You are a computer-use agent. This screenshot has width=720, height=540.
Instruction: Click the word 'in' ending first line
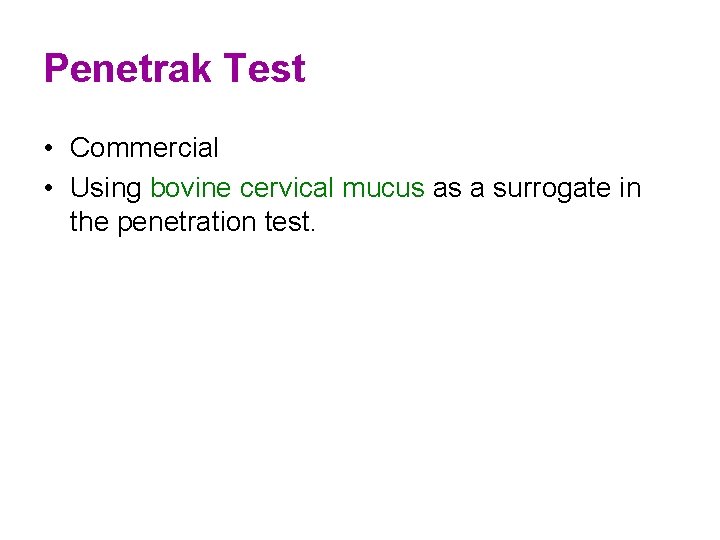[630, 188]
